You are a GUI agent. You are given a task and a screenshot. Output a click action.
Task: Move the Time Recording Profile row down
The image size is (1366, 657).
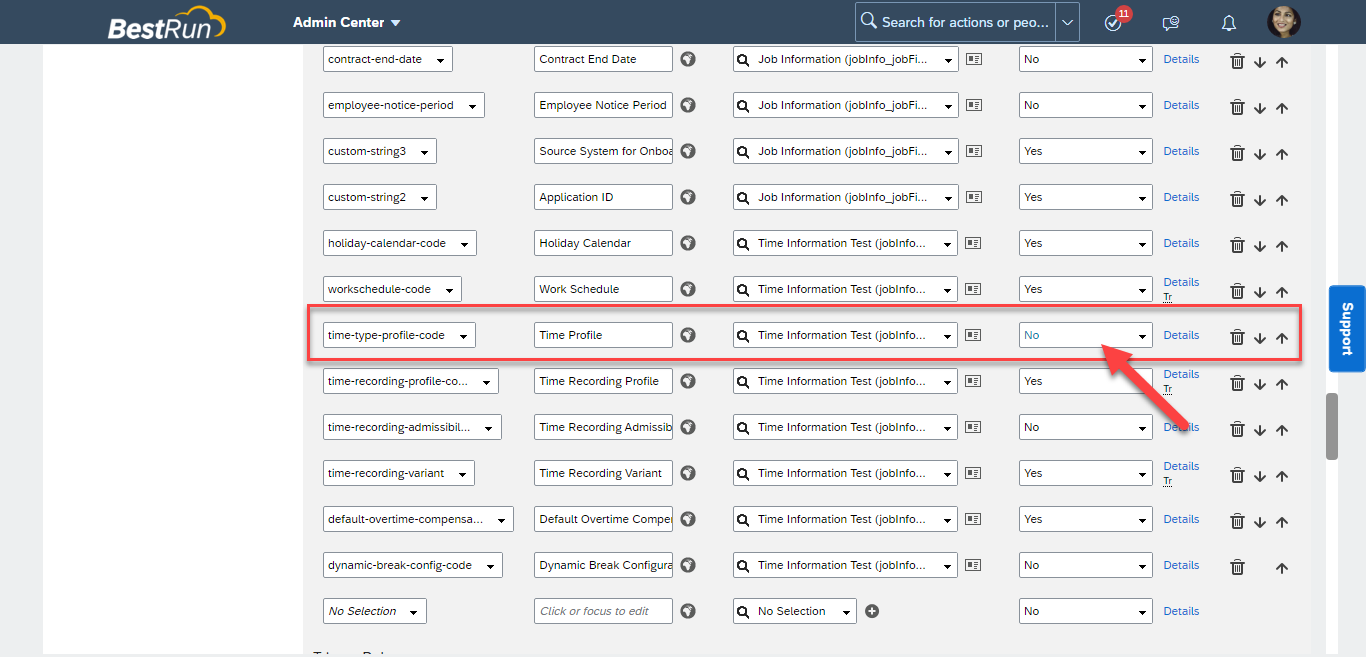(x=1260, y=384)
